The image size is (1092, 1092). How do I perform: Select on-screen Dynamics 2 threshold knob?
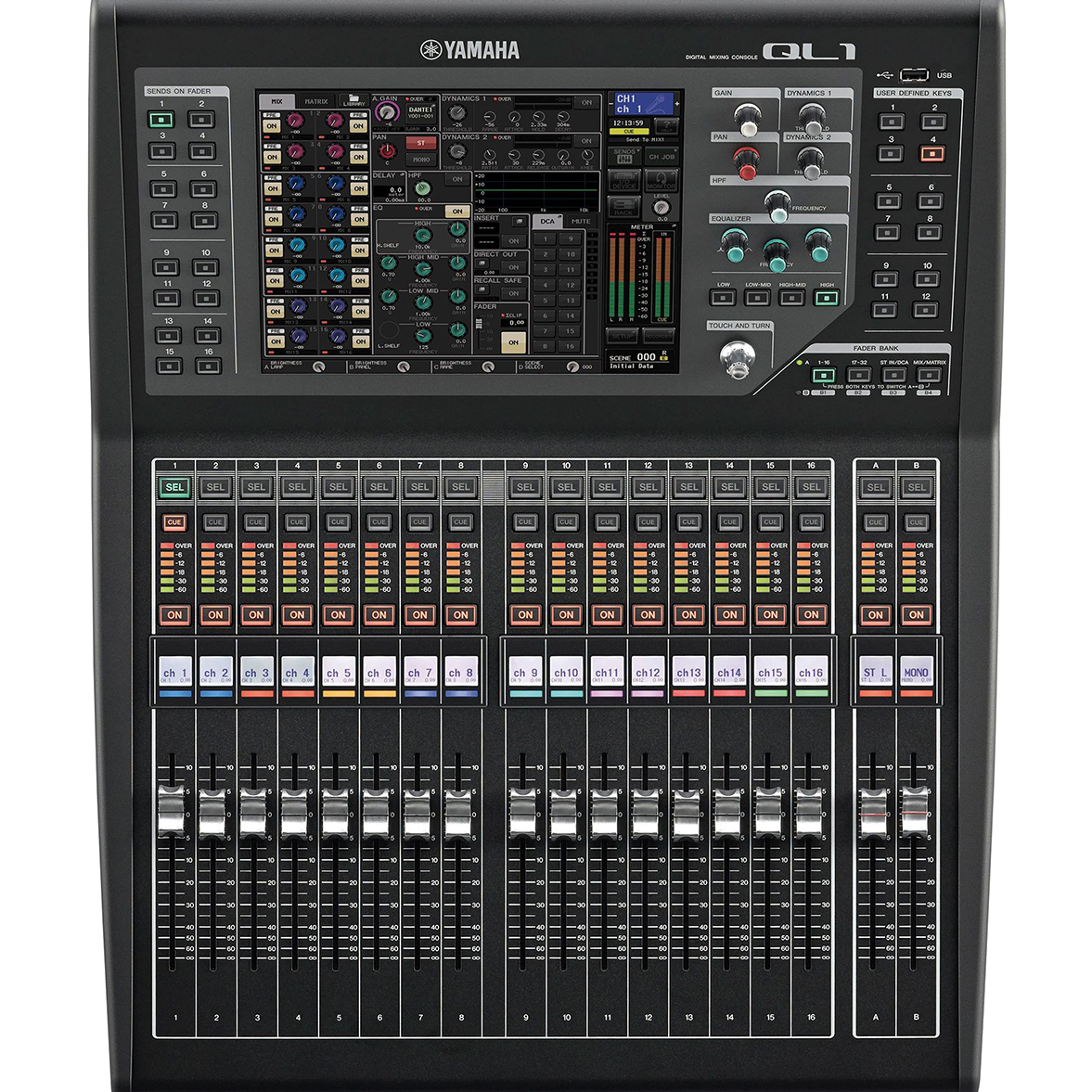[x=457, y=152]
